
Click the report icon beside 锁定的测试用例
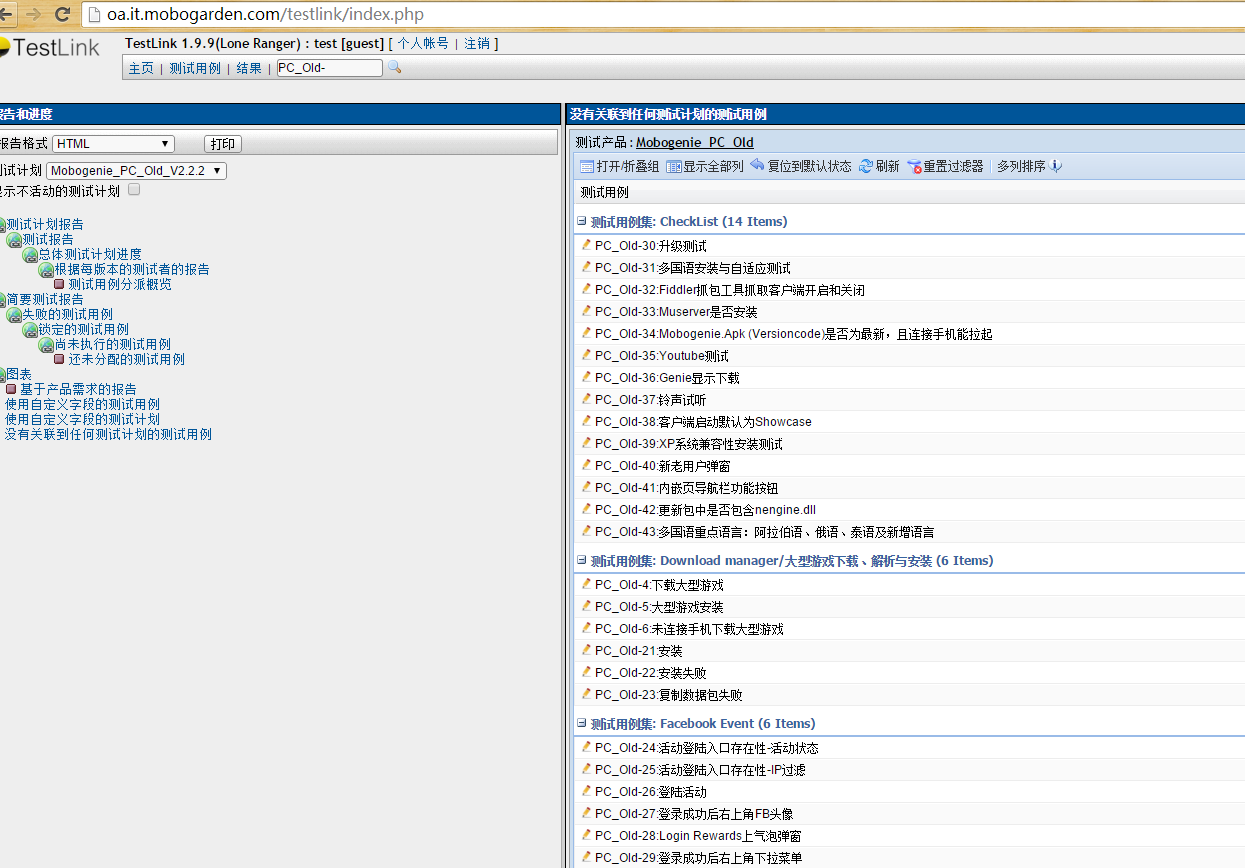click(x=30, y=330)
